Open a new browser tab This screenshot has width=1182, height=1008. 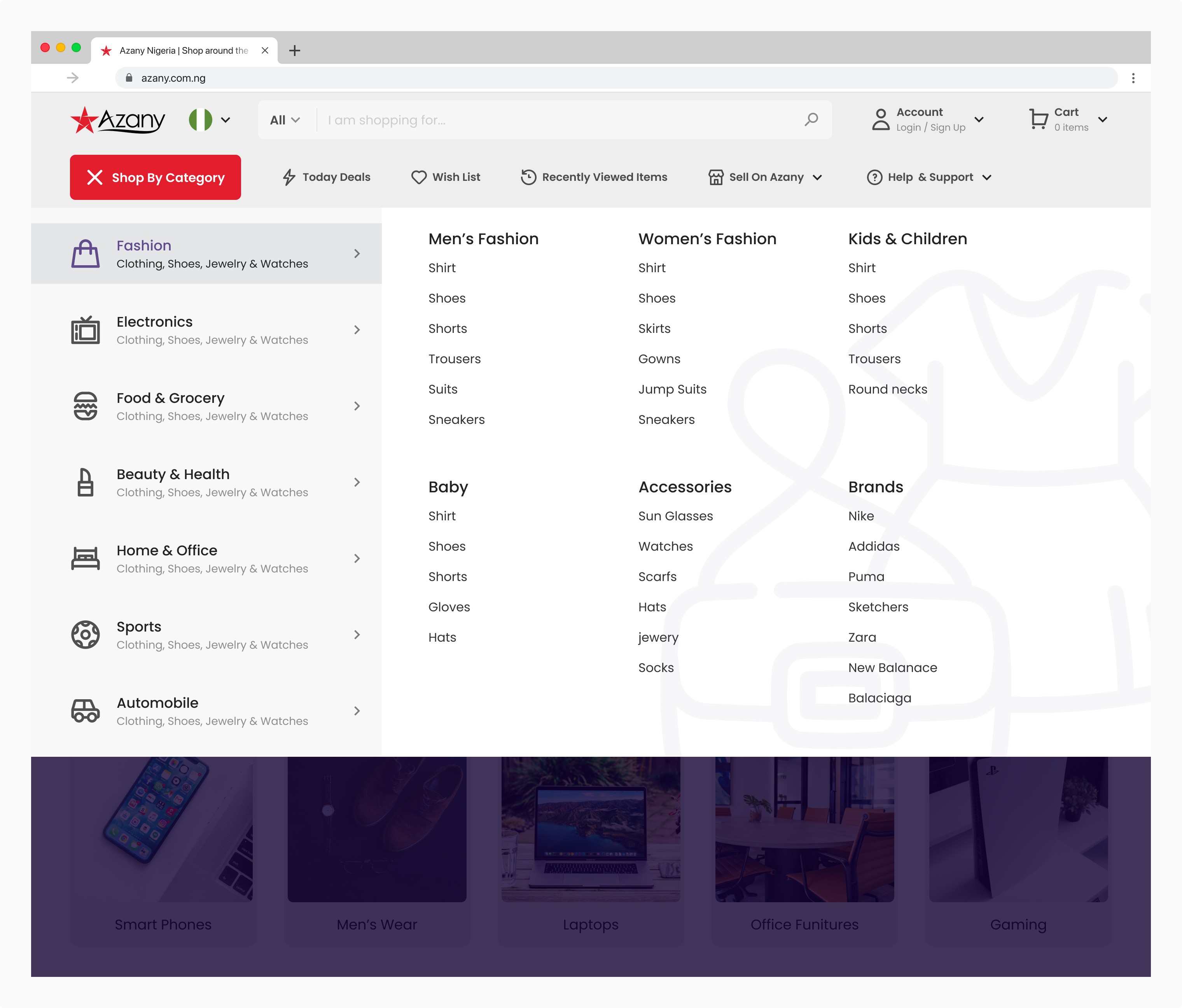(294, 51)
